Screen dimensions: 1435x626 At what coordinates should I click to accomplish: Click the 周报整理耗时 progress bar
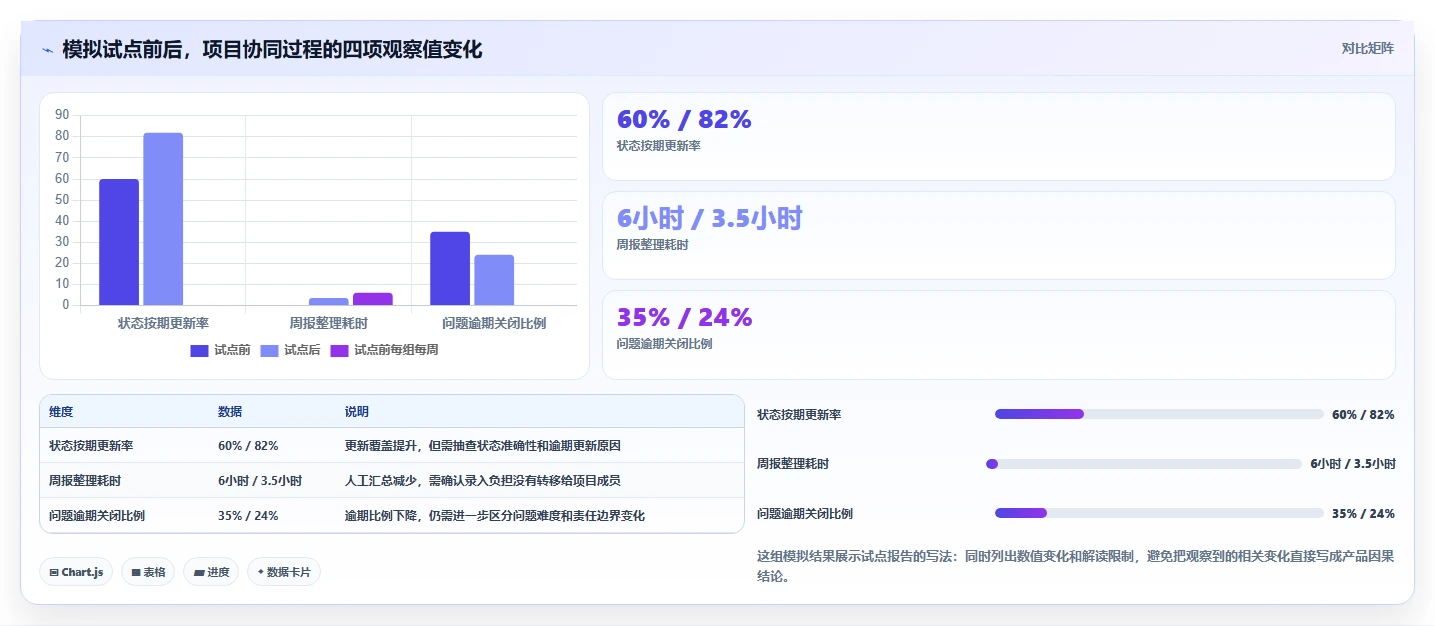1144,464
